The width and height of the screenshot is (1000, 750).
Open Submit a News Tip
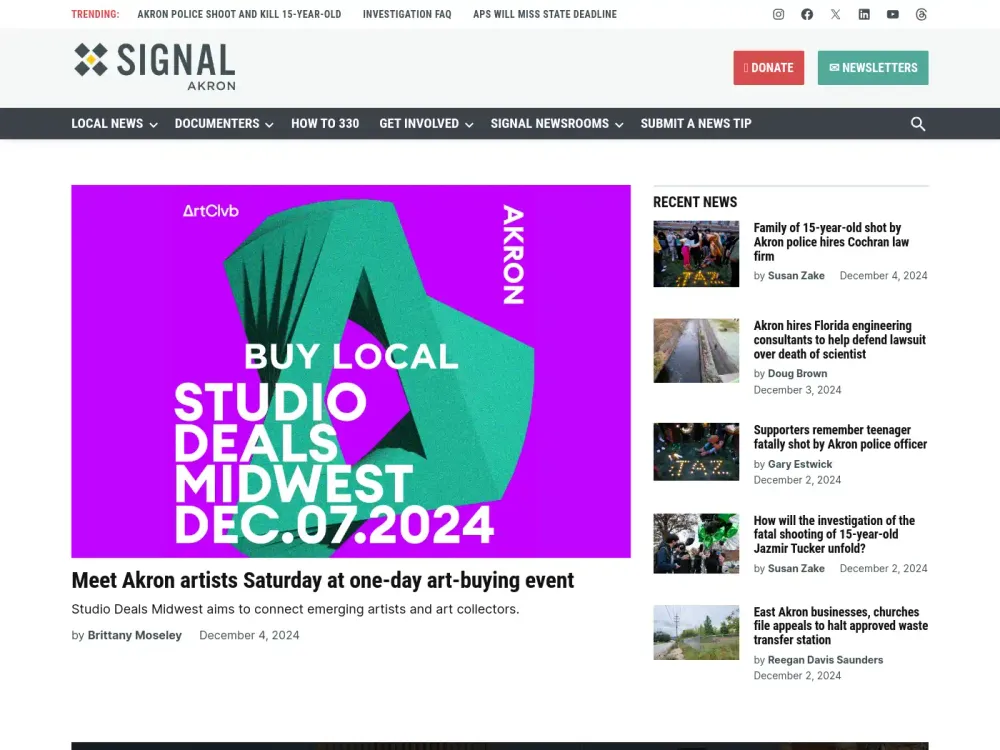coord(695,123)
